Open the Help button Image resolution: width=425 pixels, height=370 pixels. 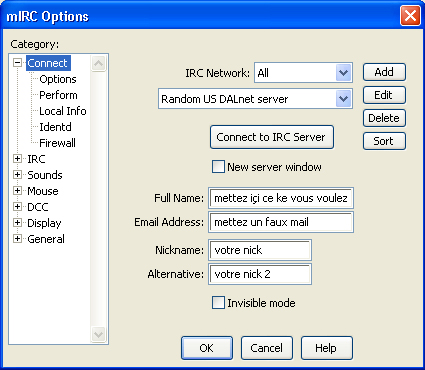click(x=326, y=348)
